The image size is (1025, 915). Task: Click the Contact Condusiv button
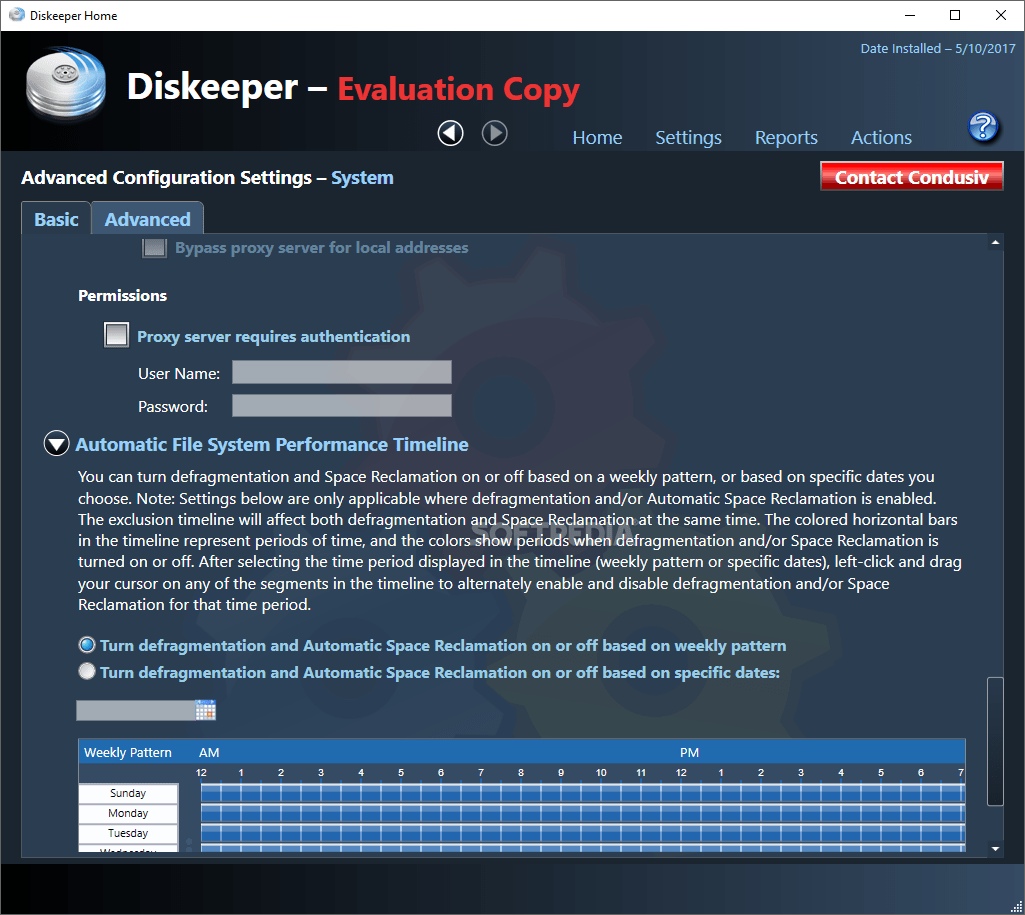(x=911, y=176)
